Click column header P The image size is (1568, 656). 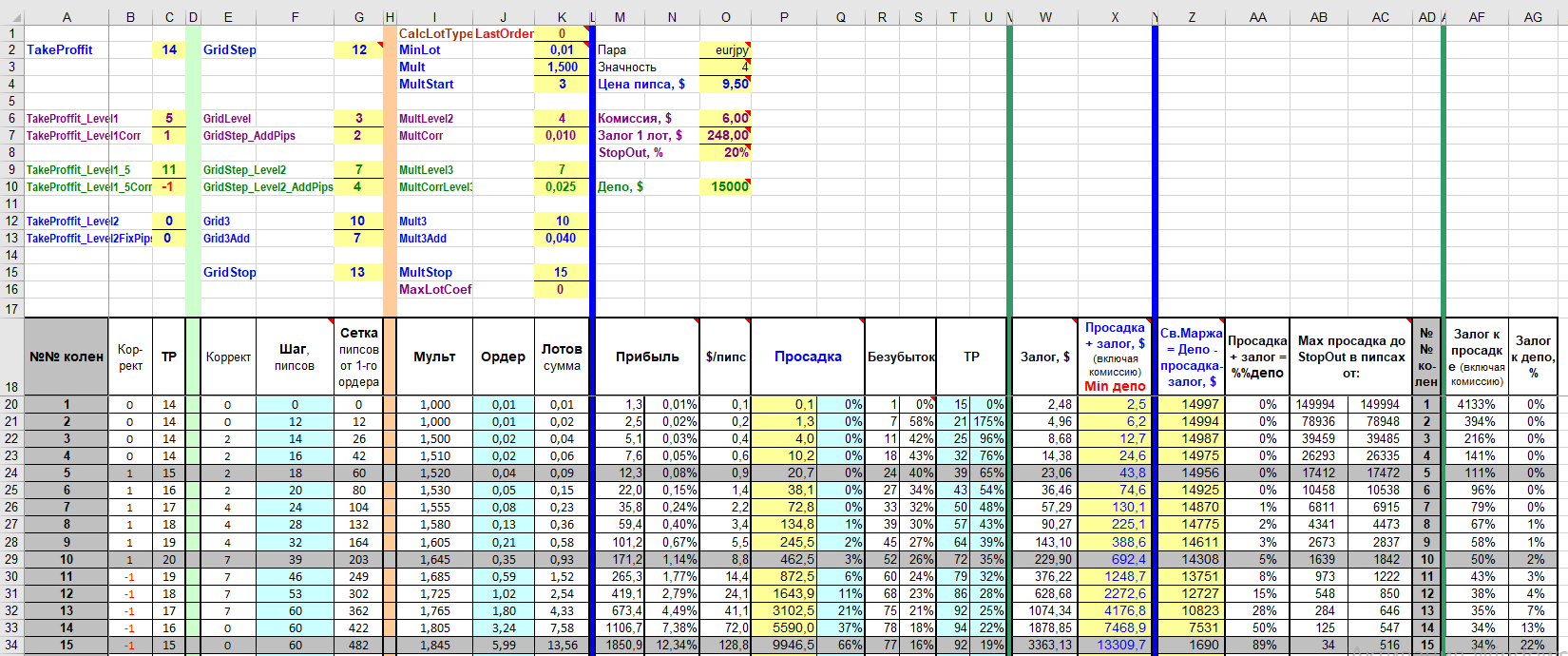(784, 17)
